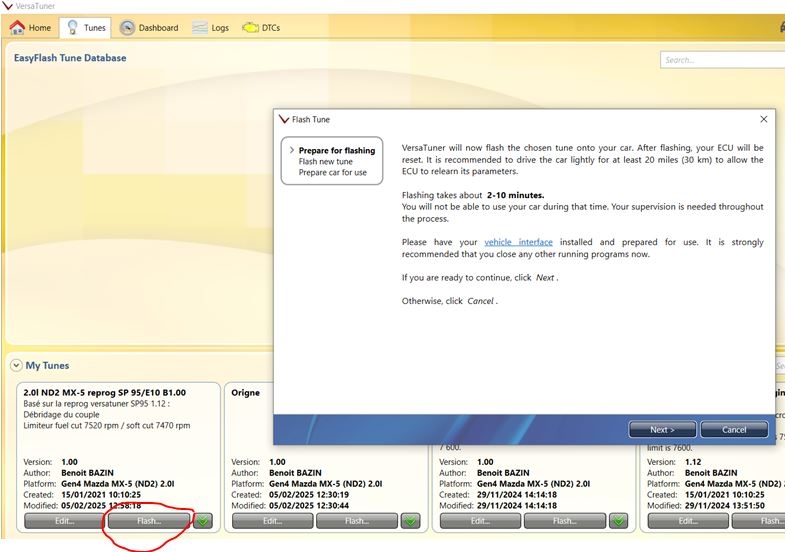Viewport: 785px width, 552px height.
Task: Click 'Benoit BAZIN' author on the Origne card
Action: [x=295, y=473]
